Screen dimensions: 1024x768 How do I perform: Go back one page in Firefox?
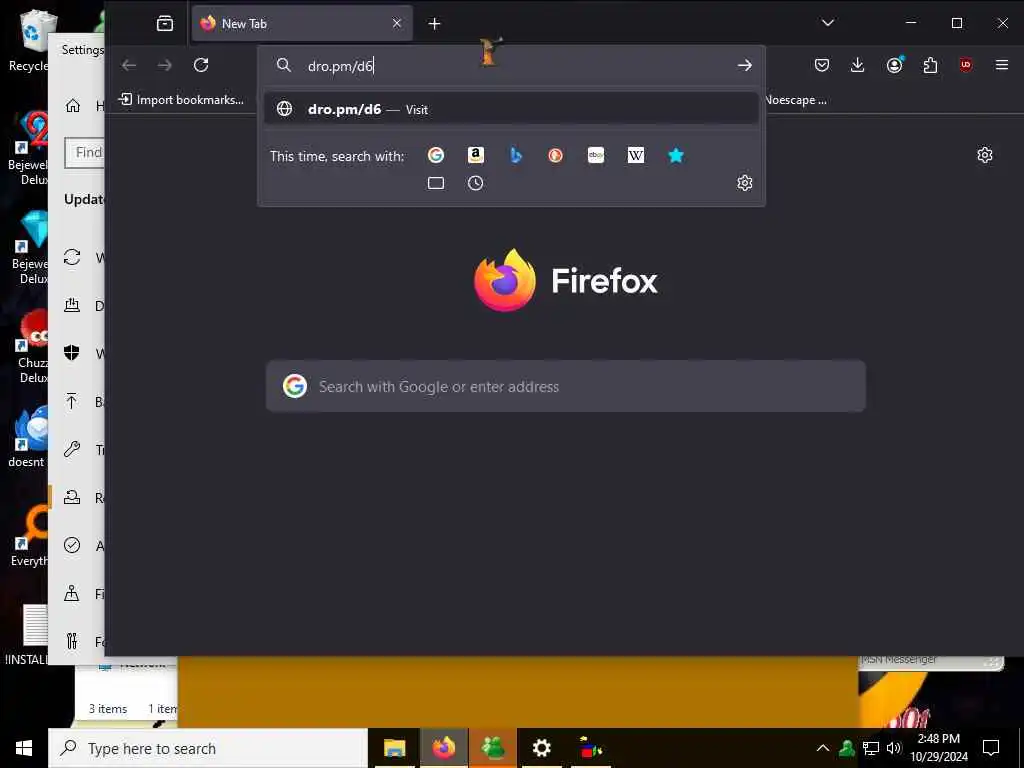(x=129, y=65)
